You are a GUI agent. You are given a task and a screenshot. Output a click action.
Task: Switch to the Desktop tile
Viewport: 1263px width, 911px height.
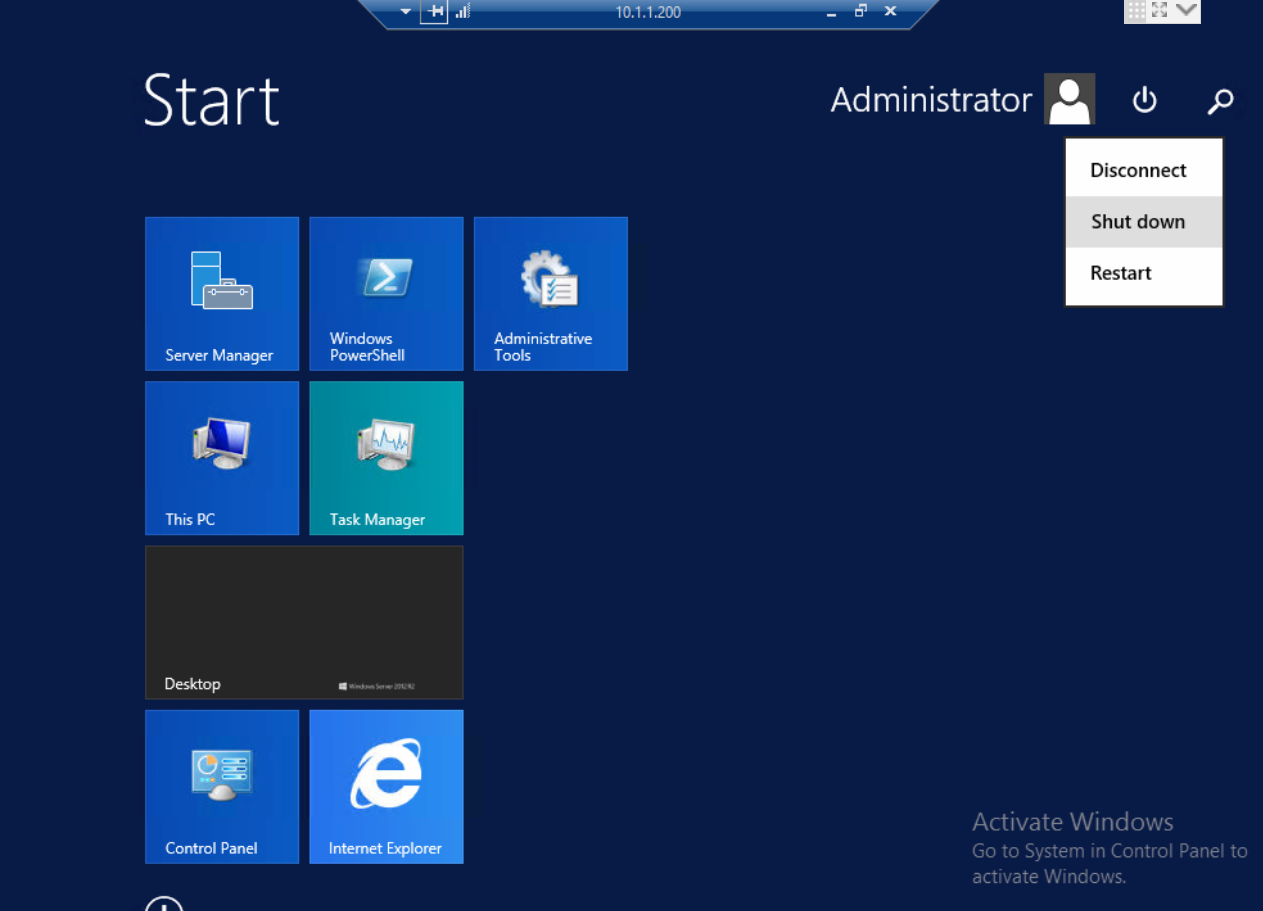click(304, 622)
